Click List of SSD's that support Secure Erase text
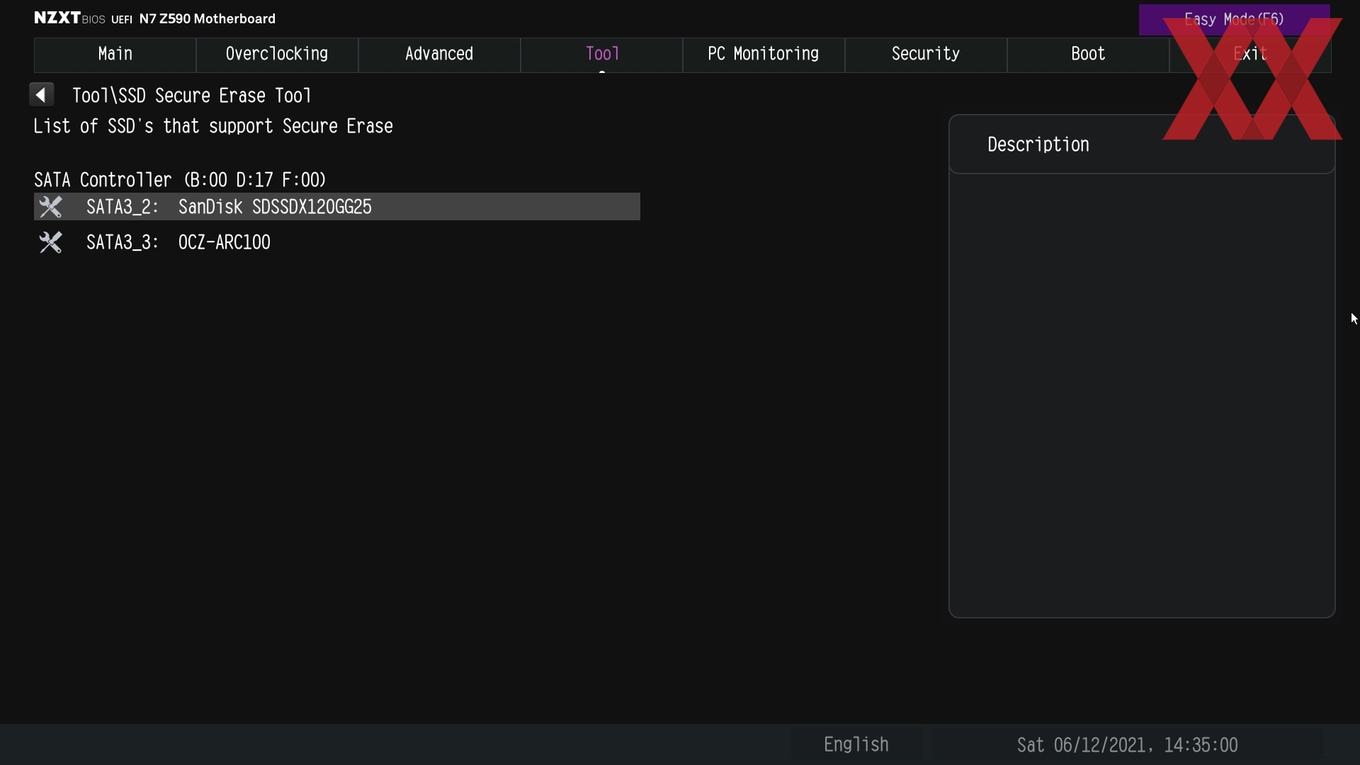The height and width of the screenshot is (765, 1360). click(213, 126)
